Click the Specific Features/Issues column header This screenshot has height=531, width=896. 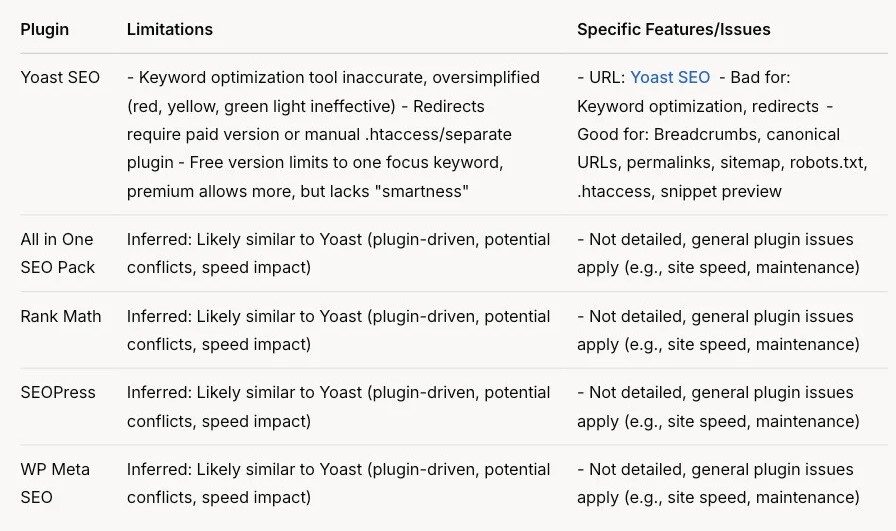(674, 29)
